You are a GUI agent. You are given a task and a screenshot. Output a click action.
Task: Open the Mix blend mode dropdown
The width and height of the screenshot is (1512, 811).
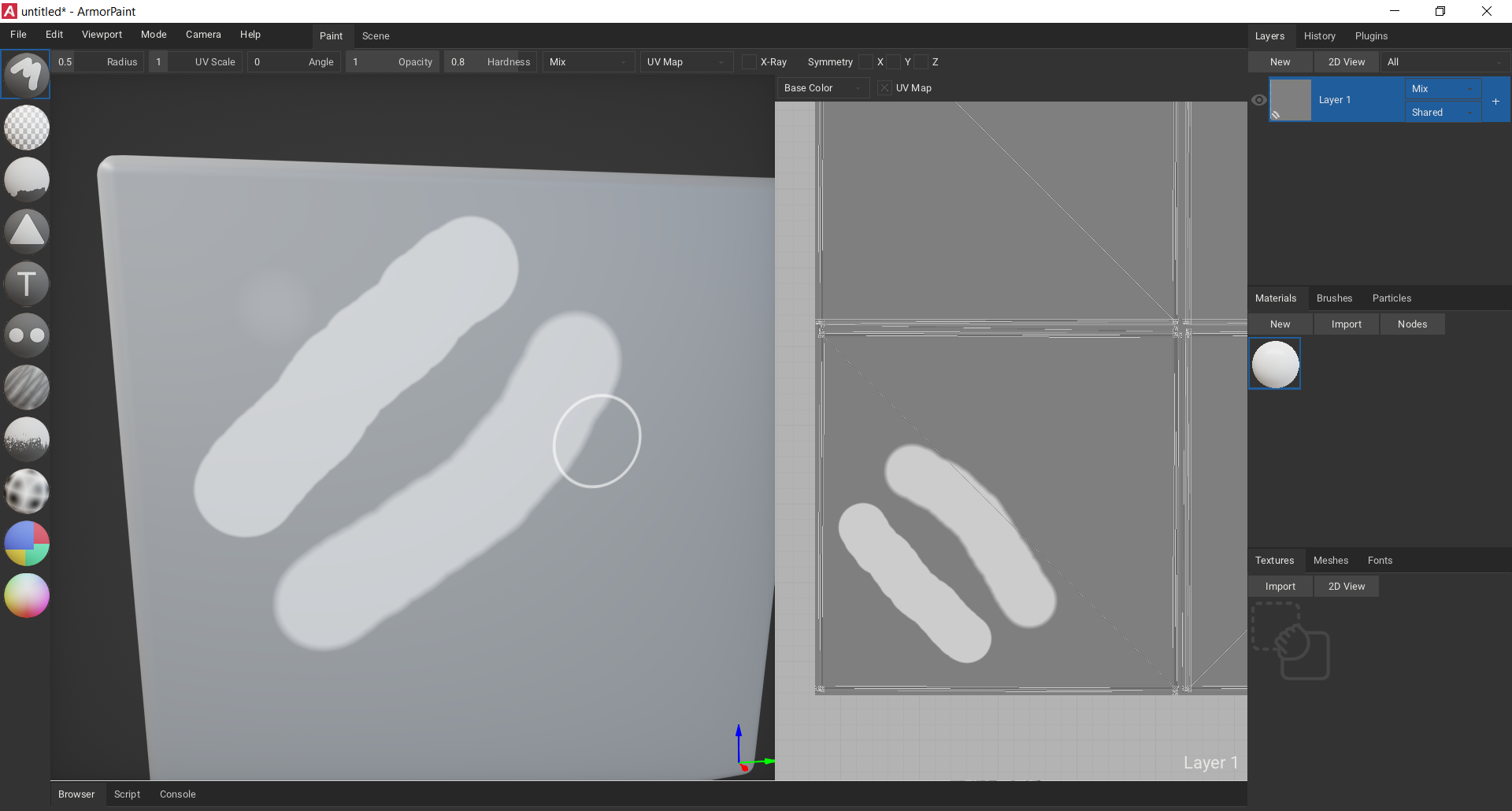[x=1443, y=88]
